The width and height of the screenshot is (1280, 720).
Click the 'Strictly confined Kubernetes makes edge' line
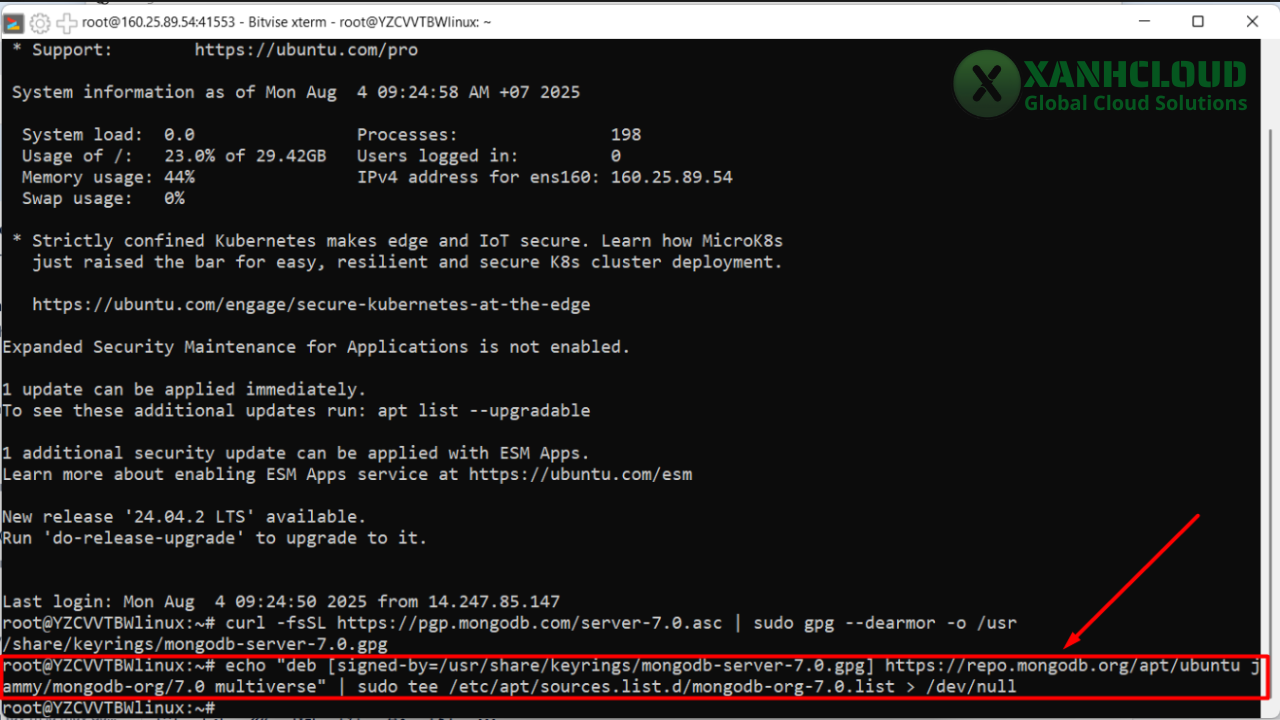click(x=397, y=241)
